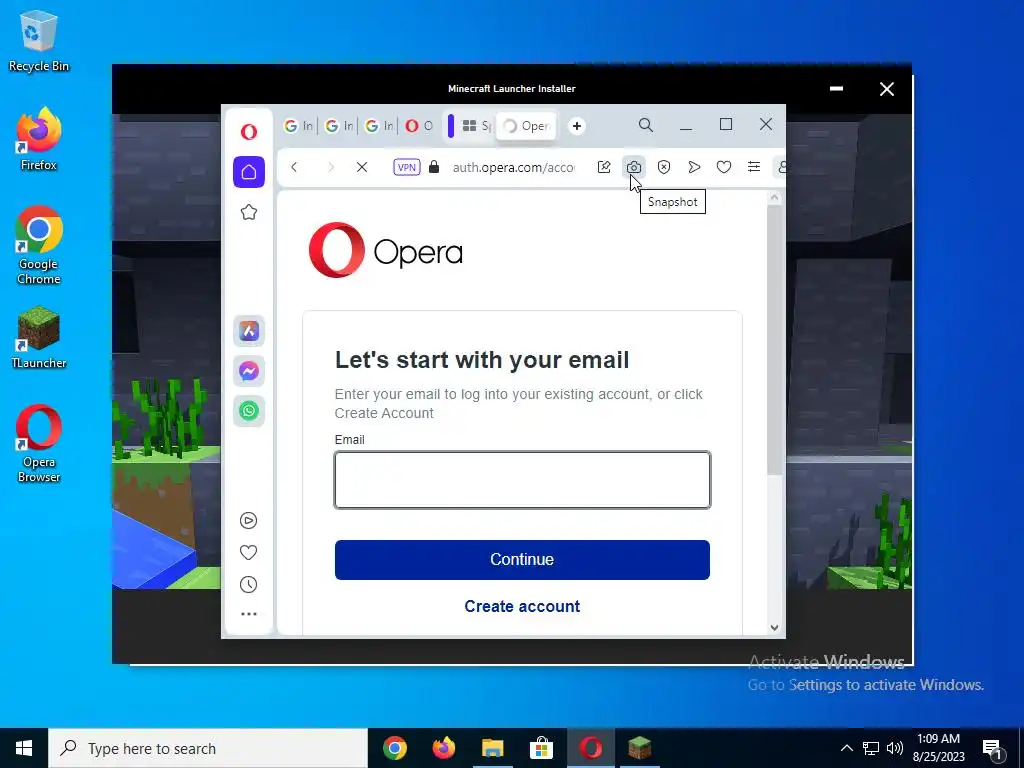Open the Windows Start menu

point(24,748)
